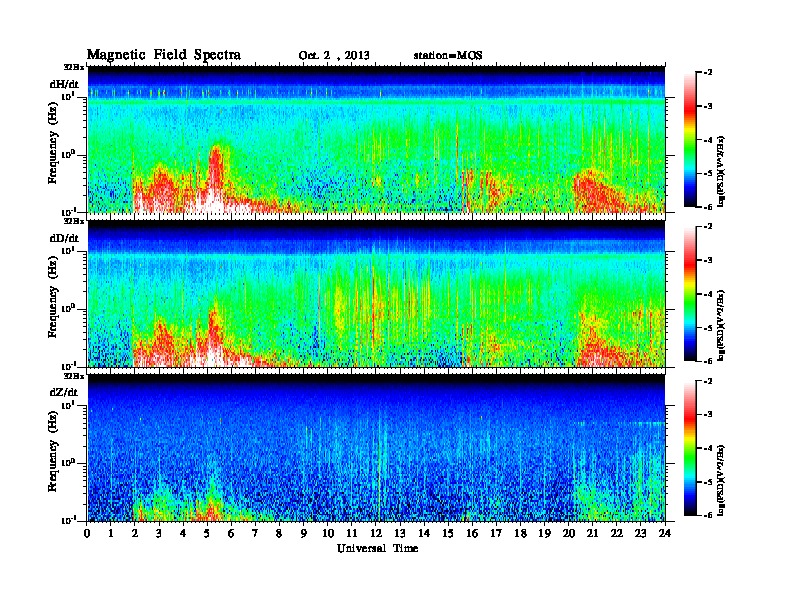Click hour 14 on the time axis

coord(424,534)
